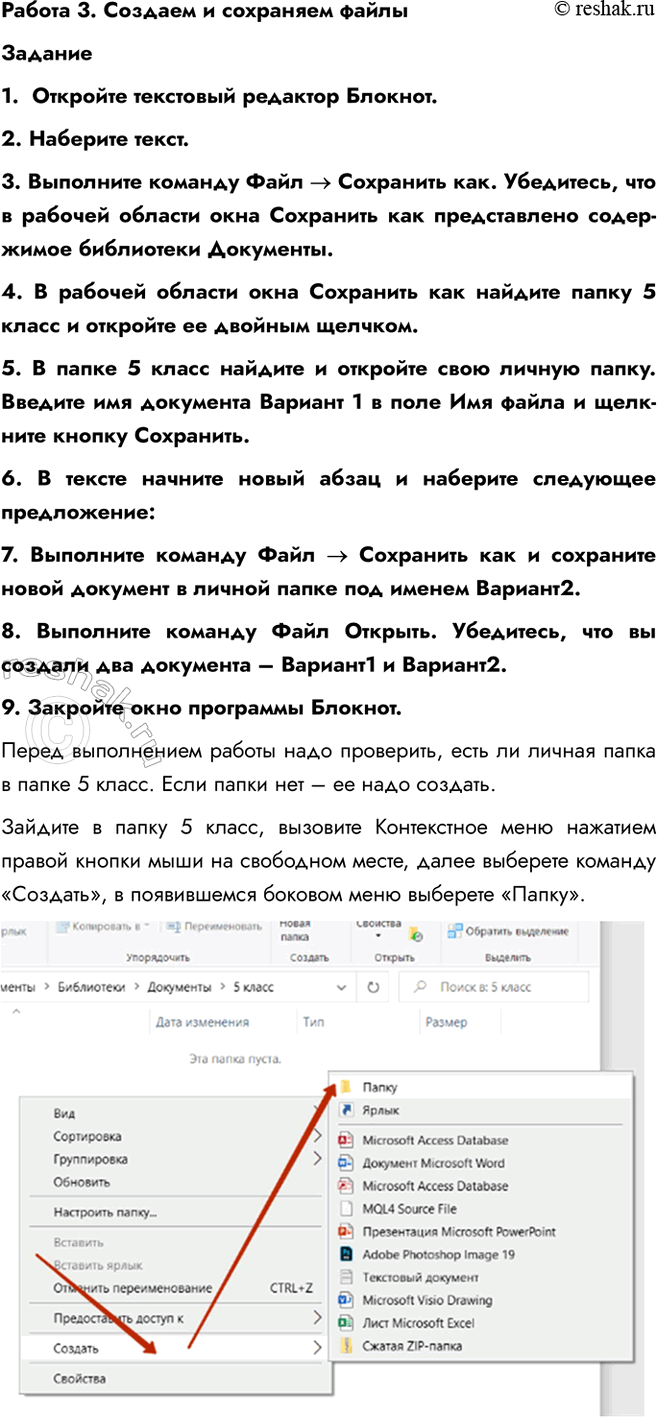Image resolution: width=657 pixels, height=1417 pixels.
Task: Choose Обновить in the context menu
Action: click(174, 1183)
